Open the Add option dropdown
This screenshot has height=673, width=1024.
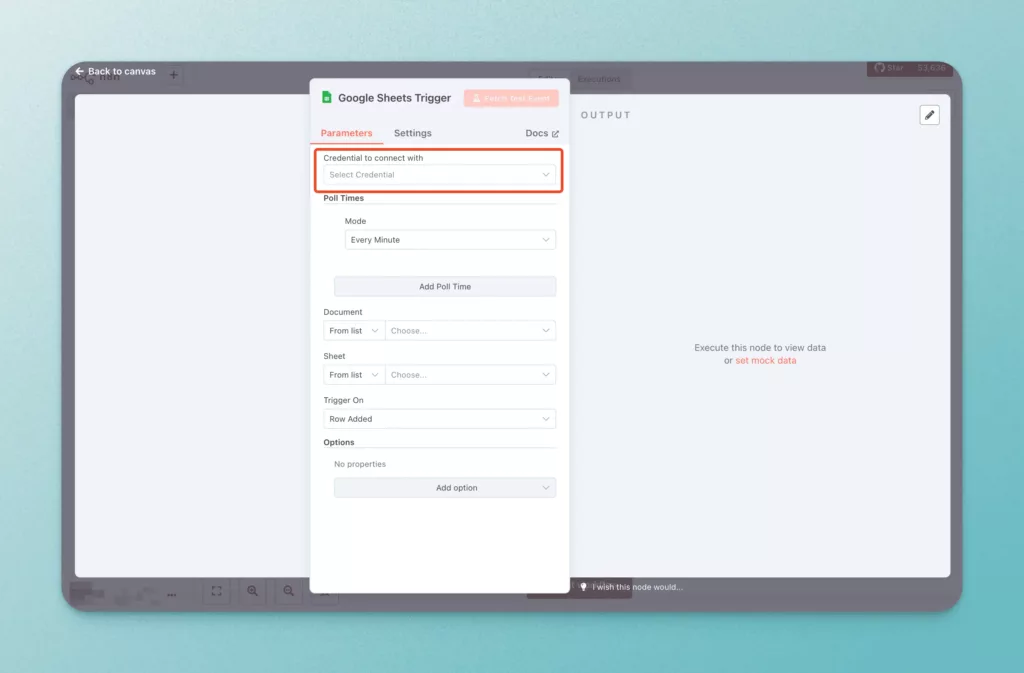445,488
